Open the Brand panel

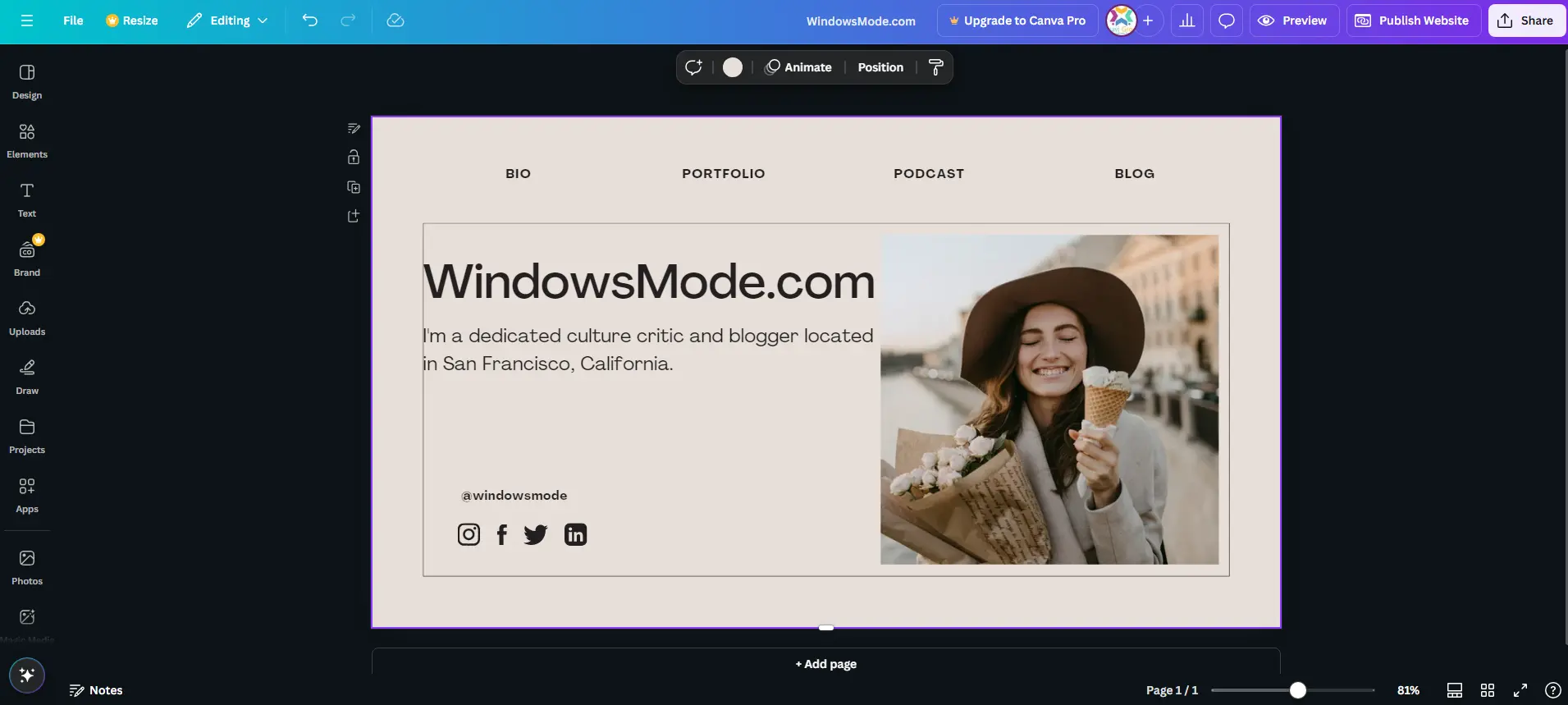tap(27, 259)
